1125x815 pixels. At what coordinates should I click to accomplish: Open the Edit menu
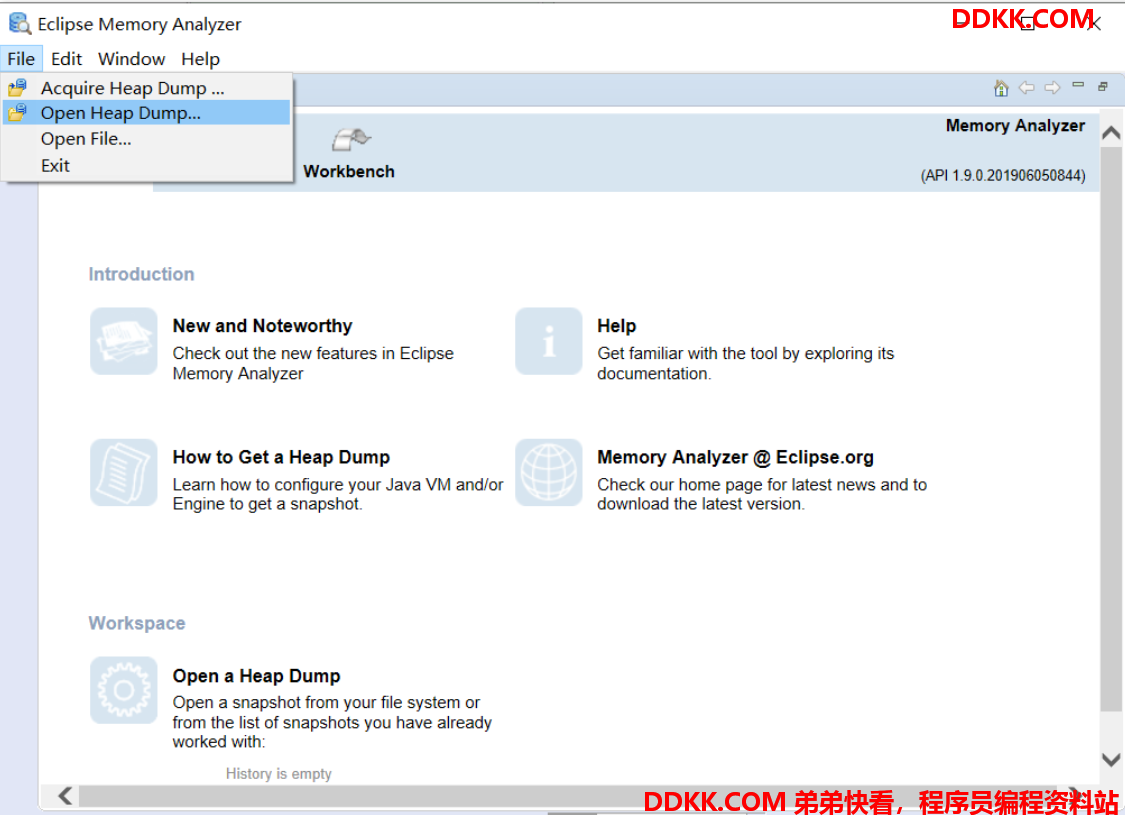66,59
